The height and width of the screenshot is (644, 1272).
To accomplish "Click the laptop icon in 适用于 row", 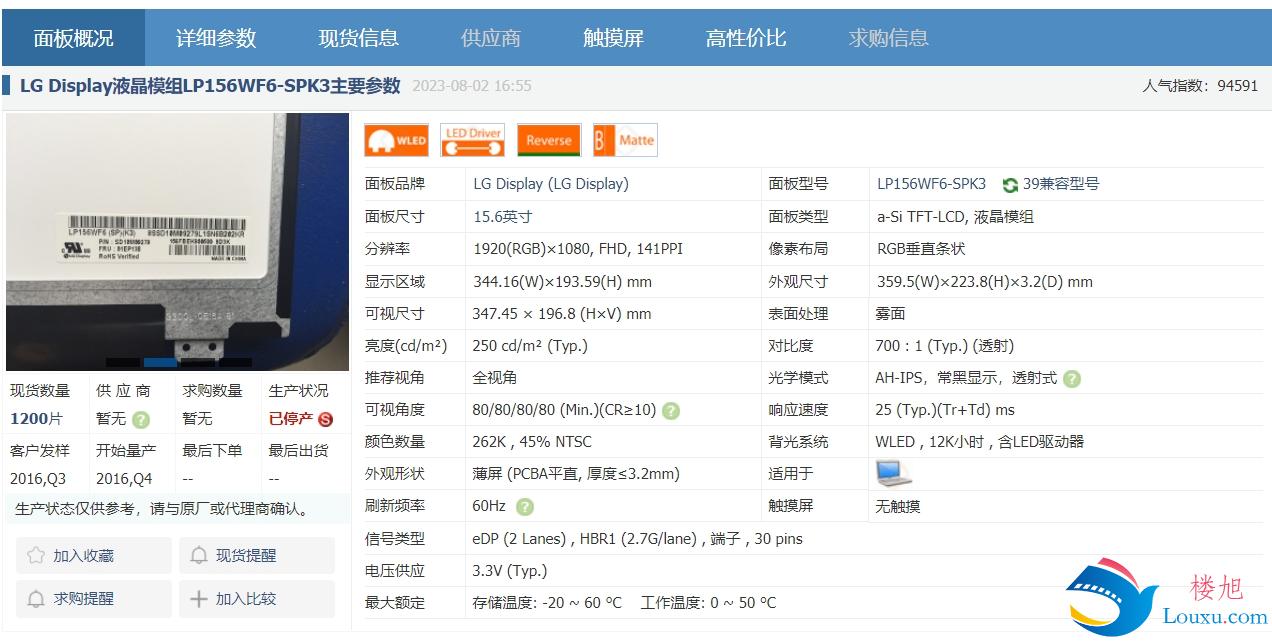I will 893,473.
